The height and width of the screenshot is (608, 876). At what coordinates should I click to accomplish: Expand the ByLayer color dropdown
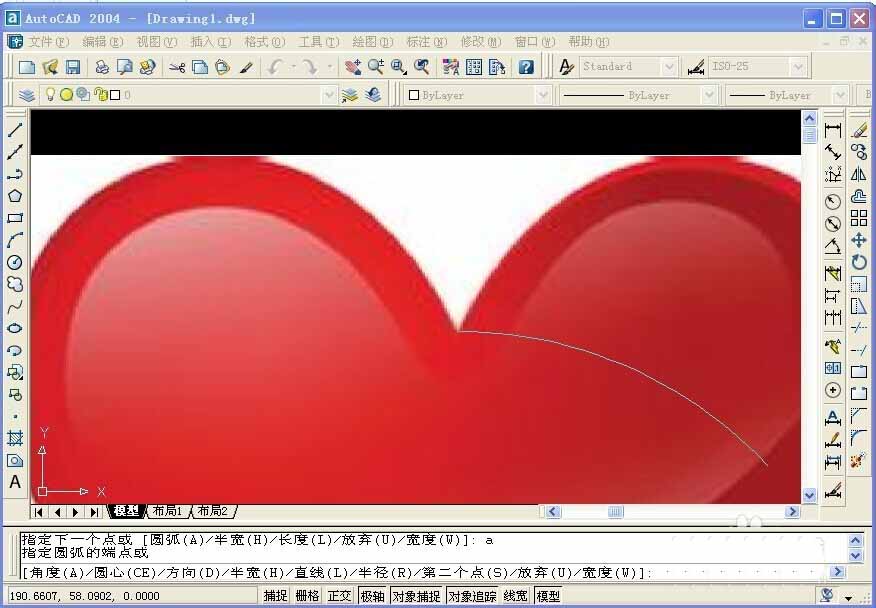click(542, 95)
